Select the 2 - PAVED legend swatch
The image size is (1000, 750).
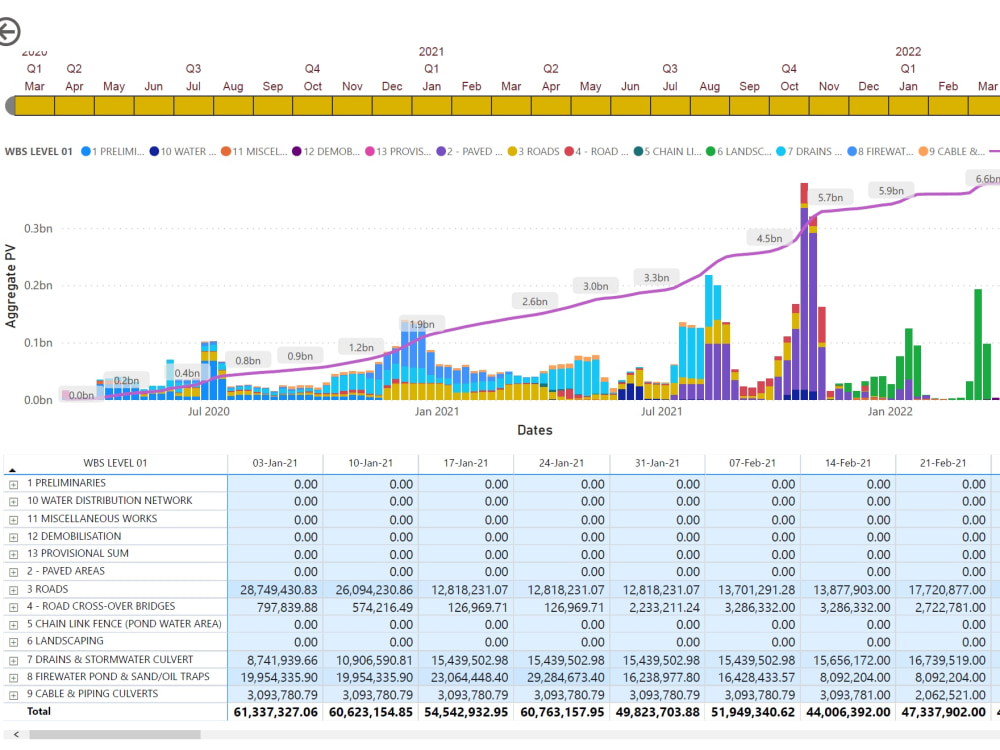[x=441, y=151]
